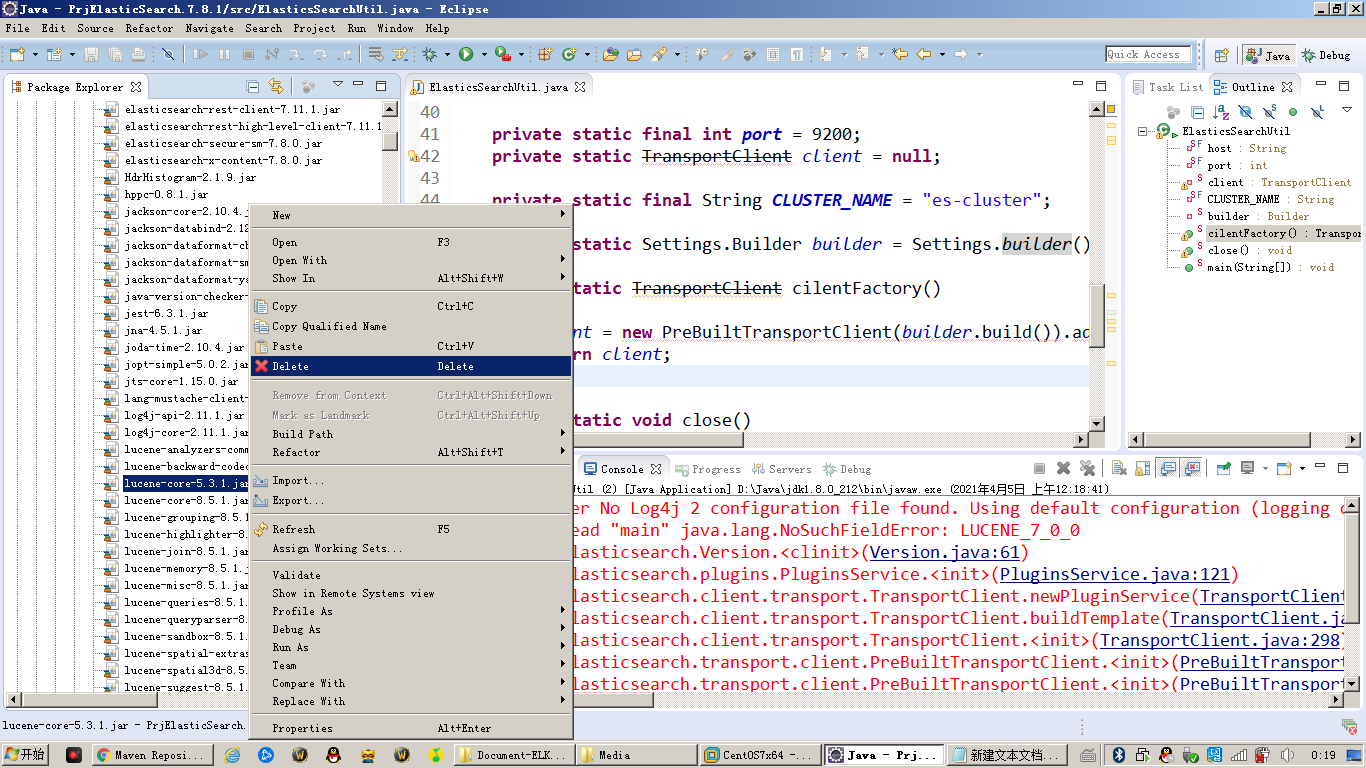Toggle Show Whitespace Characters paragraph icon
This screenshot has height=768, width=1366.
(797, 54)
